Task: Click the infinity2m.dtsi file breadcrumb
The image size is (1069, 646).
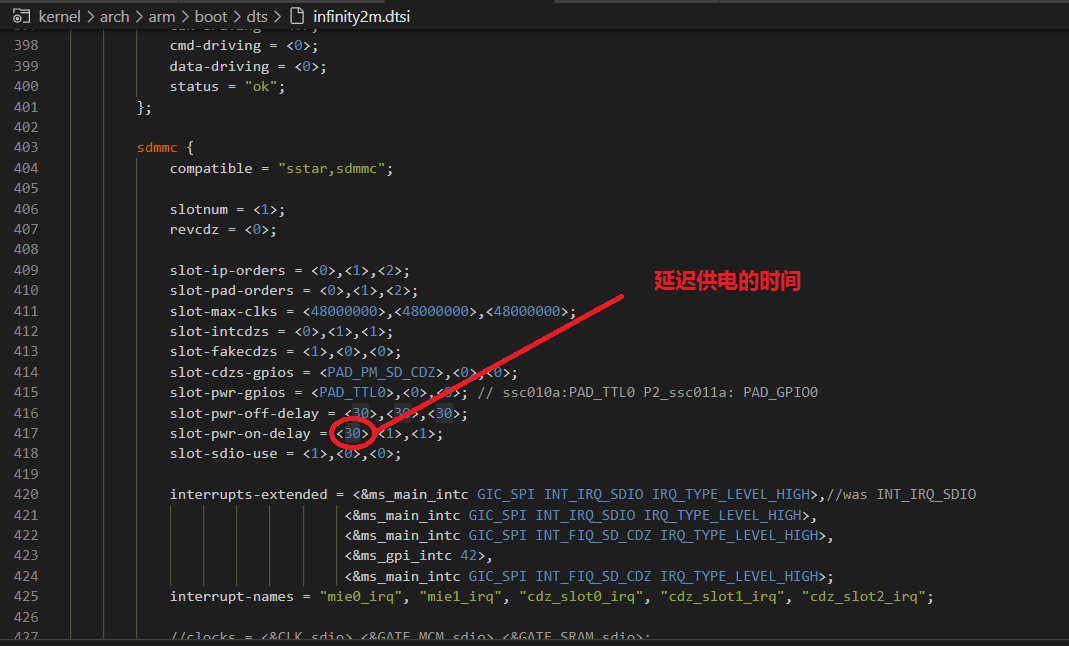Action: (361, 16)
